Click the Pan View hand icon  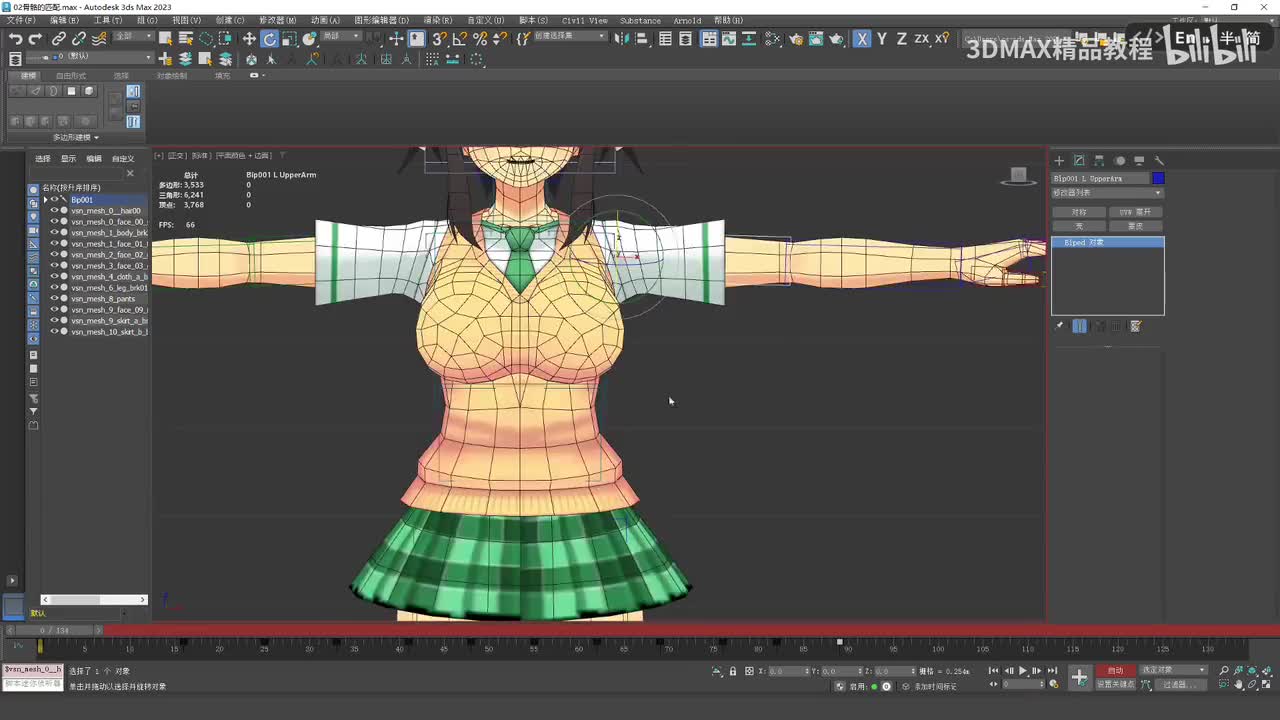(1240, 685)
